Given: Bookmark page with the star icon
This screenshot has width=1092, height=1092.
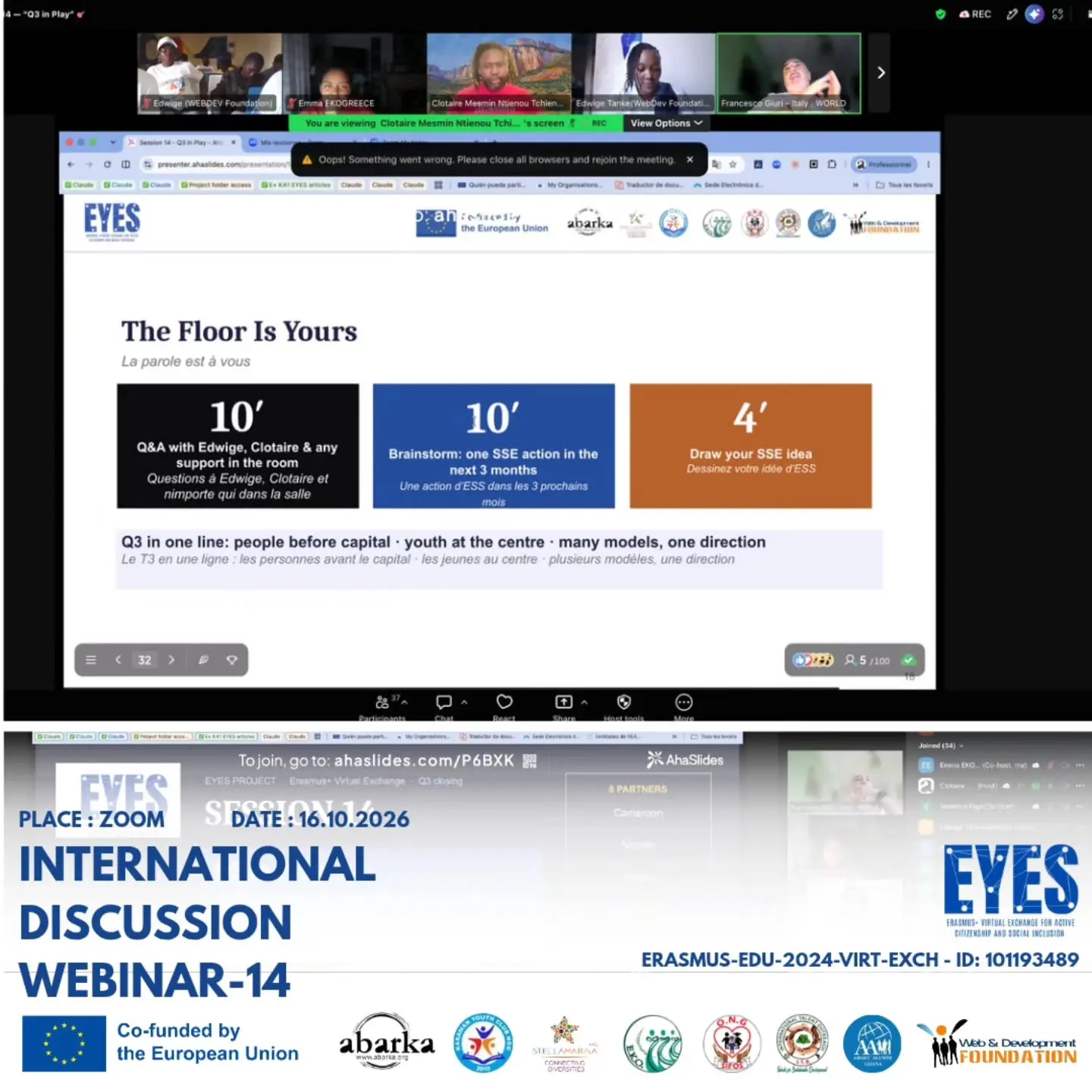Looking at the screenshot, I should (x=733, y=164).
